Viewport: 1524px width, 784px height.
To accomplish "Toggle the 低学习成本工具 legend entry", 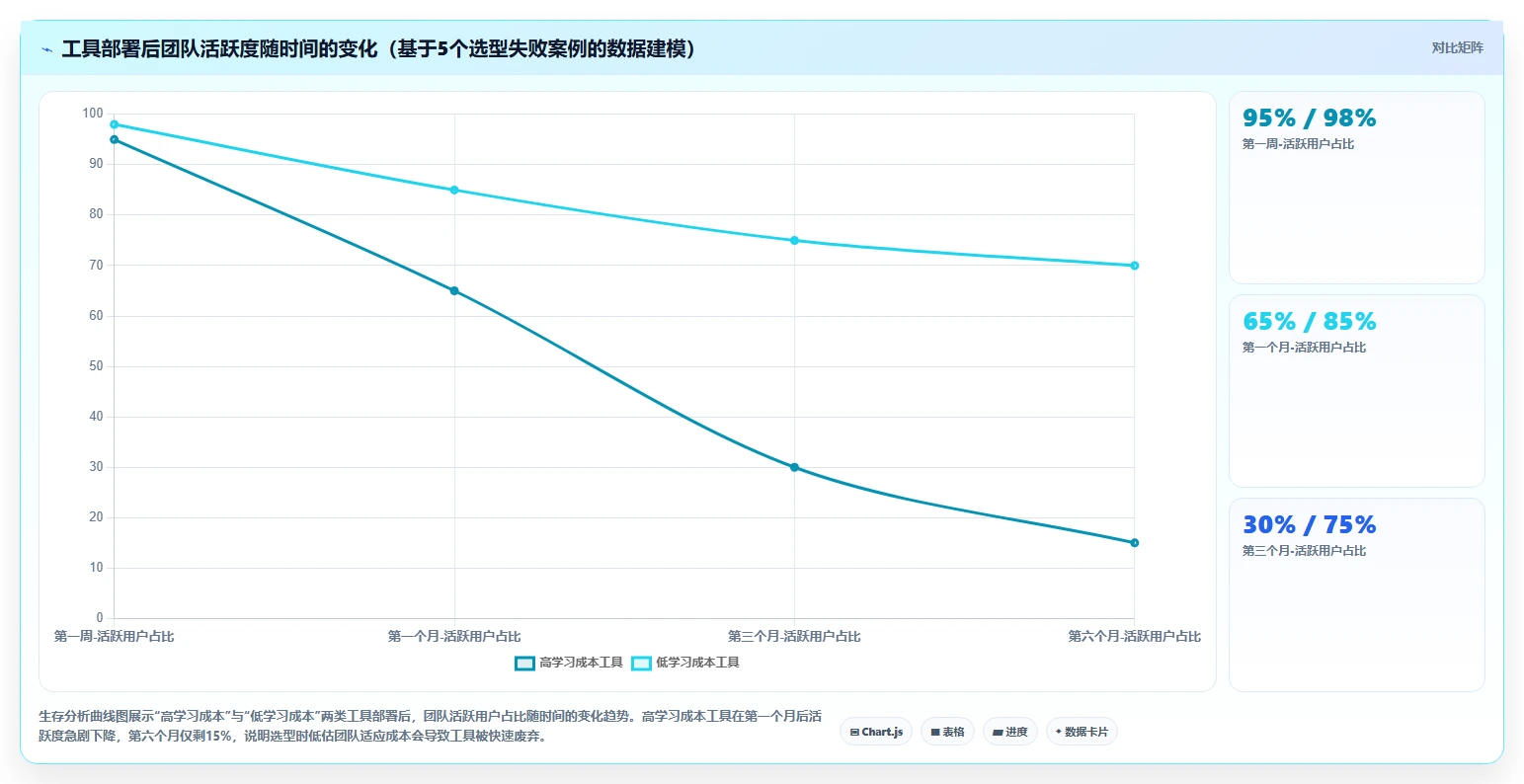I will (x=685, y=663).
